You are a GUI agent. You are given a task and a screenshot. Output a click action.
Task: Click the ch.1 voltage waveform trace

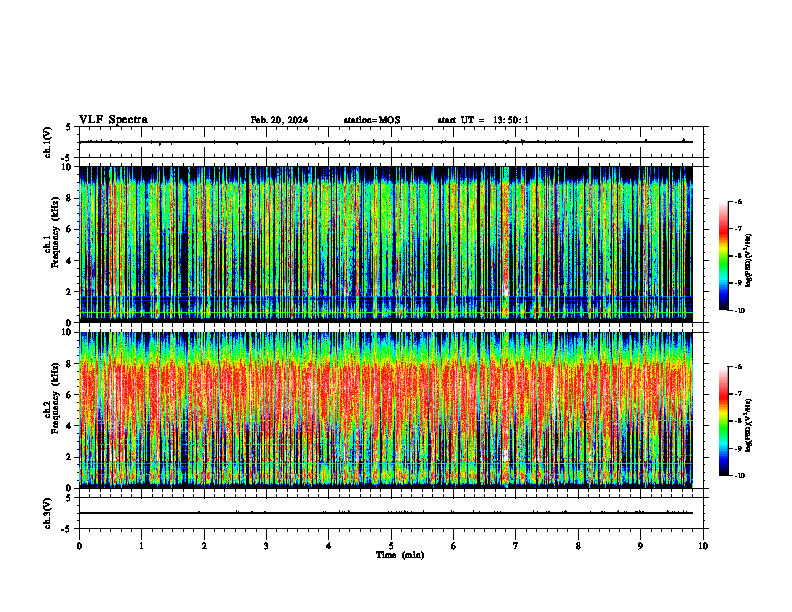tap(386, 142)
